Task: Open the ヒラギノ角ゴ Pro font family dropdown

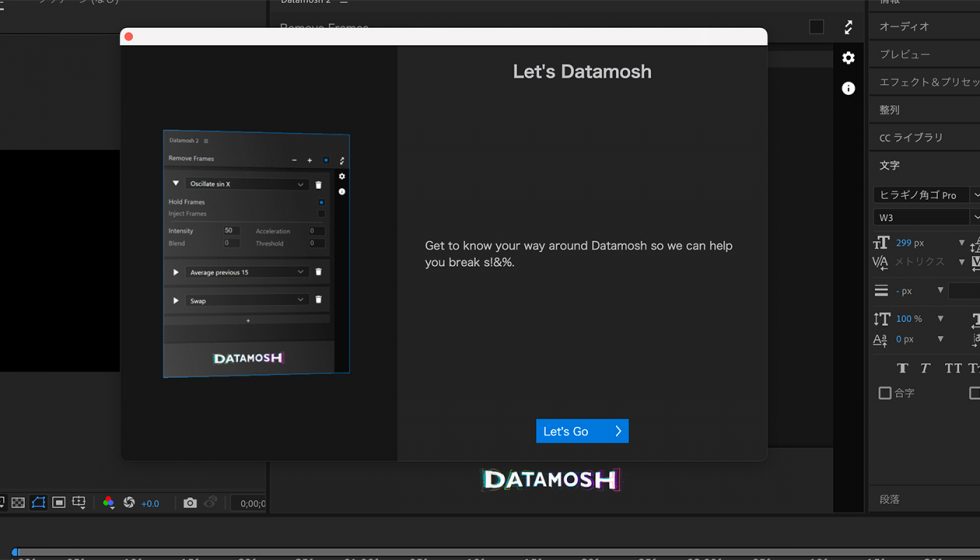Action: pyautogui.click(x=926, y=195)
